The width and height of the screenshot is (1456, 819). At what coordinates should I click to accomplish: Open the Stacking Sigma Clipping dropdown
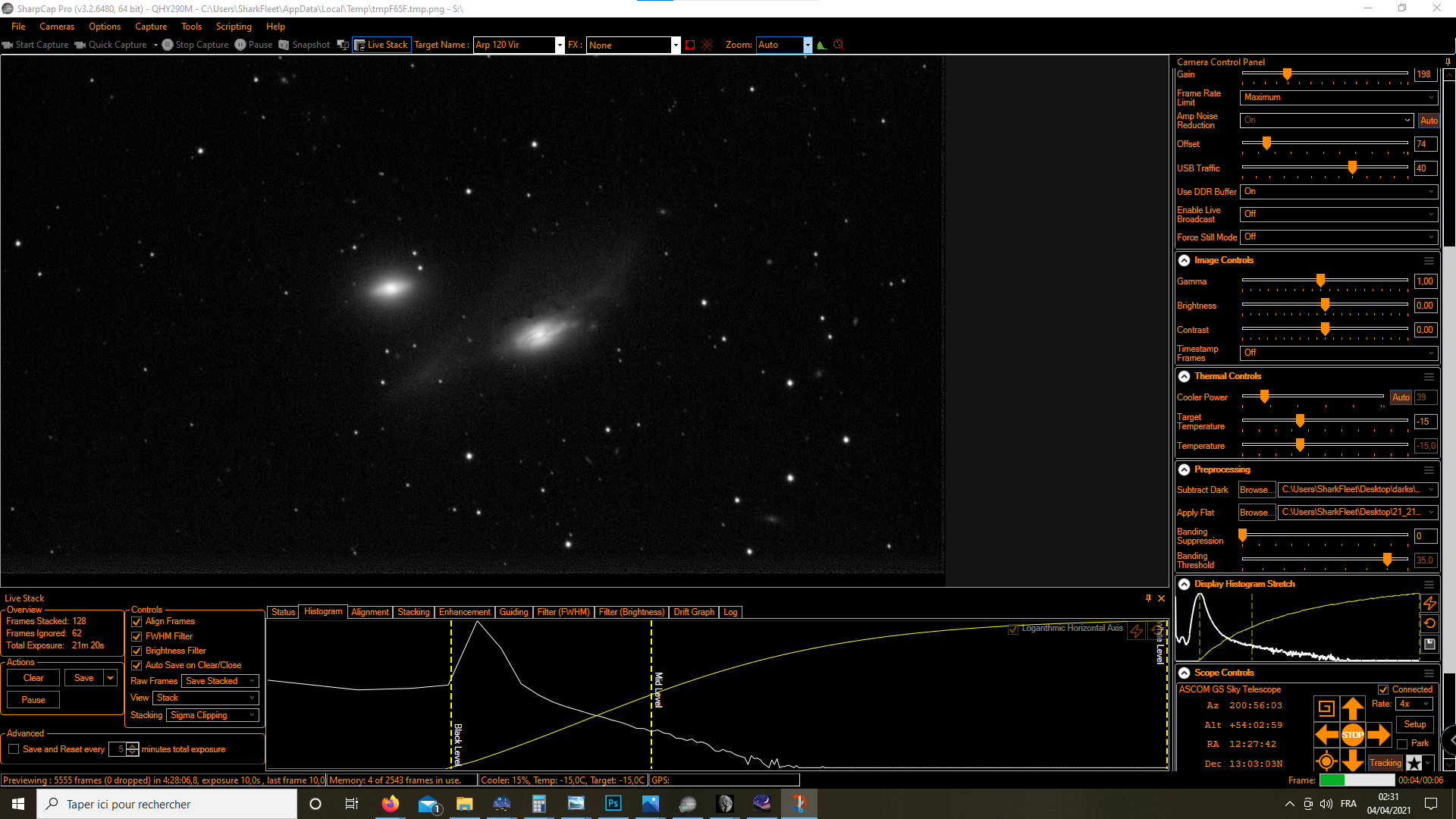click(212, 715)
